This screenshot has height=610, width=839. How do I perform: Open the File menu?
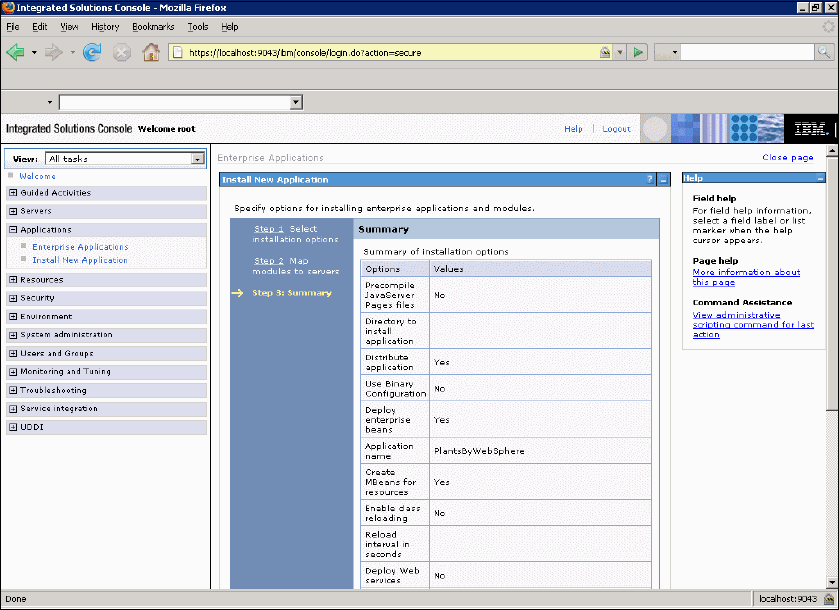pyautogui.click(x=13, y=27)
